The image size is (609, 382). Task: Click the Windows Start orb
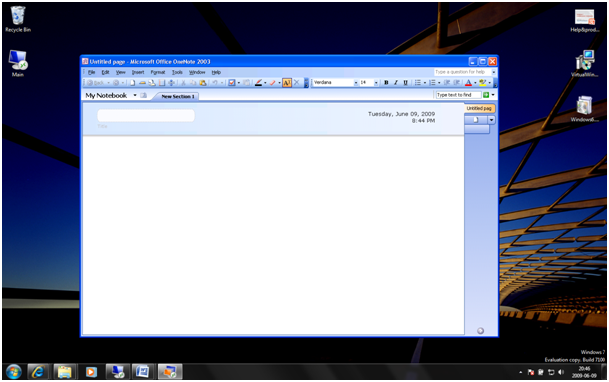[x=14, y=372]
